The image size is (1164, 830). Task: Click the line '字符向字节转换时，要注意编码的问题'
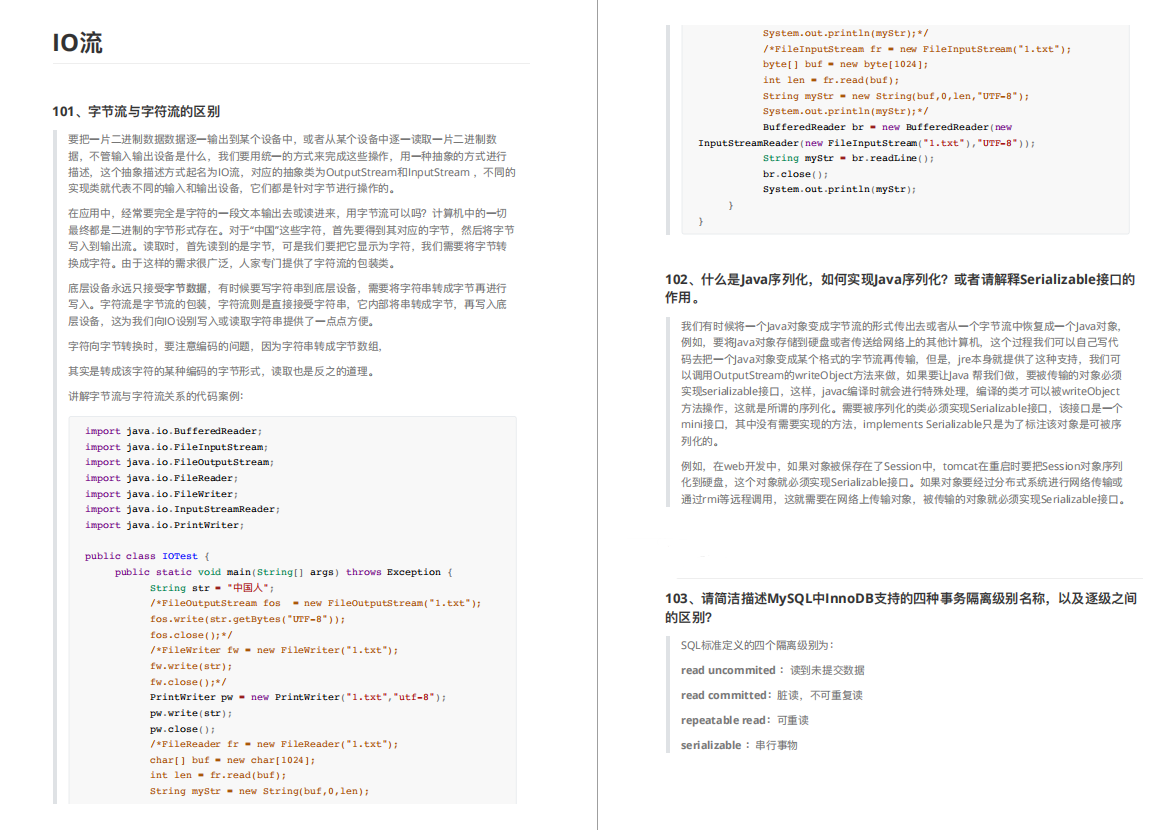[x=226, y=347]
